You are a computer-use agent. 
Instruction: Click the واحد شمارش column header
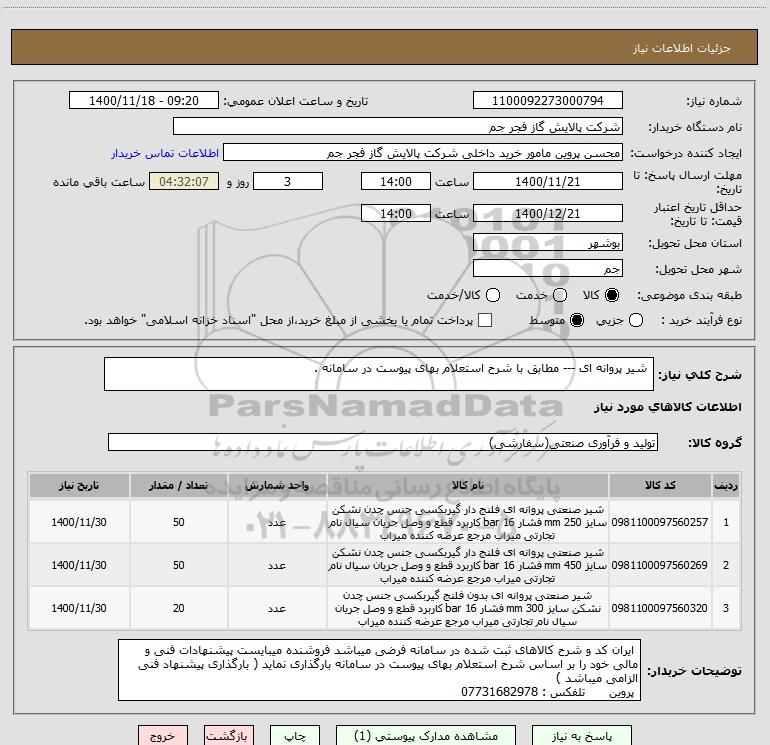click(x=277, y=485)
